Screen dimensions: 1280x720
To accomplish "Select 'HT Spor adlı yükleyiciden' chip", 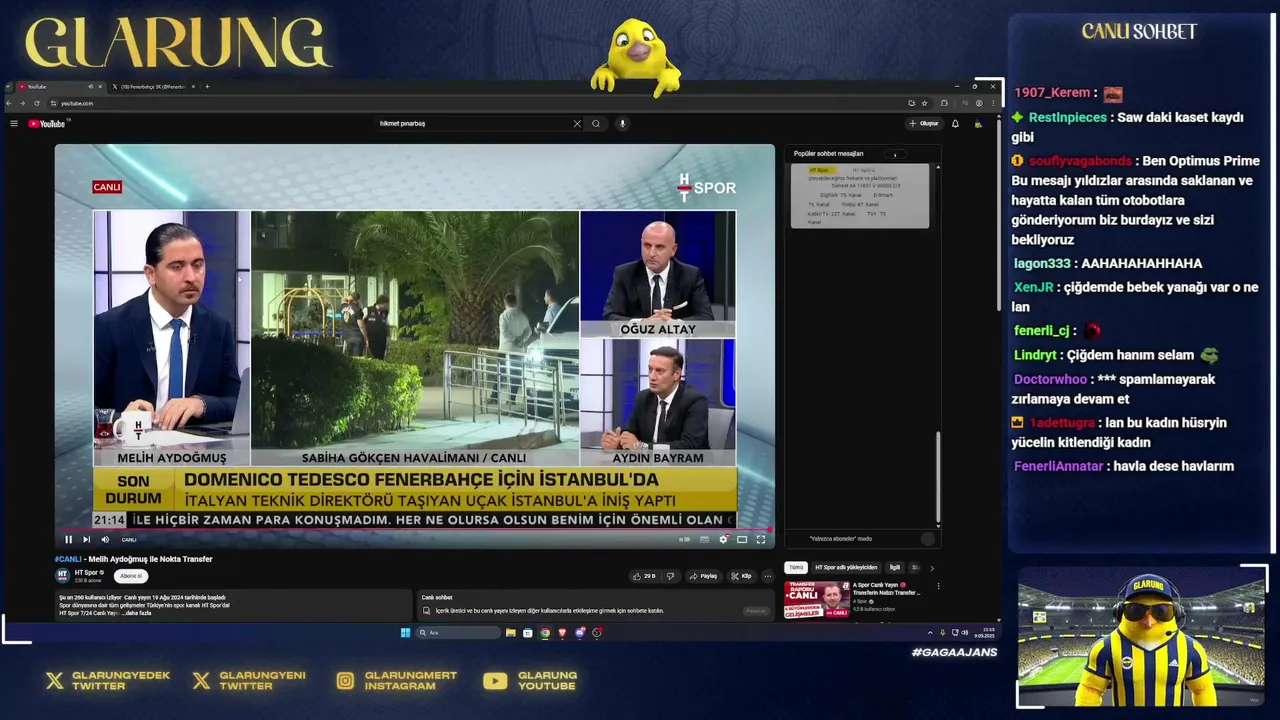I will click(846, 567).
